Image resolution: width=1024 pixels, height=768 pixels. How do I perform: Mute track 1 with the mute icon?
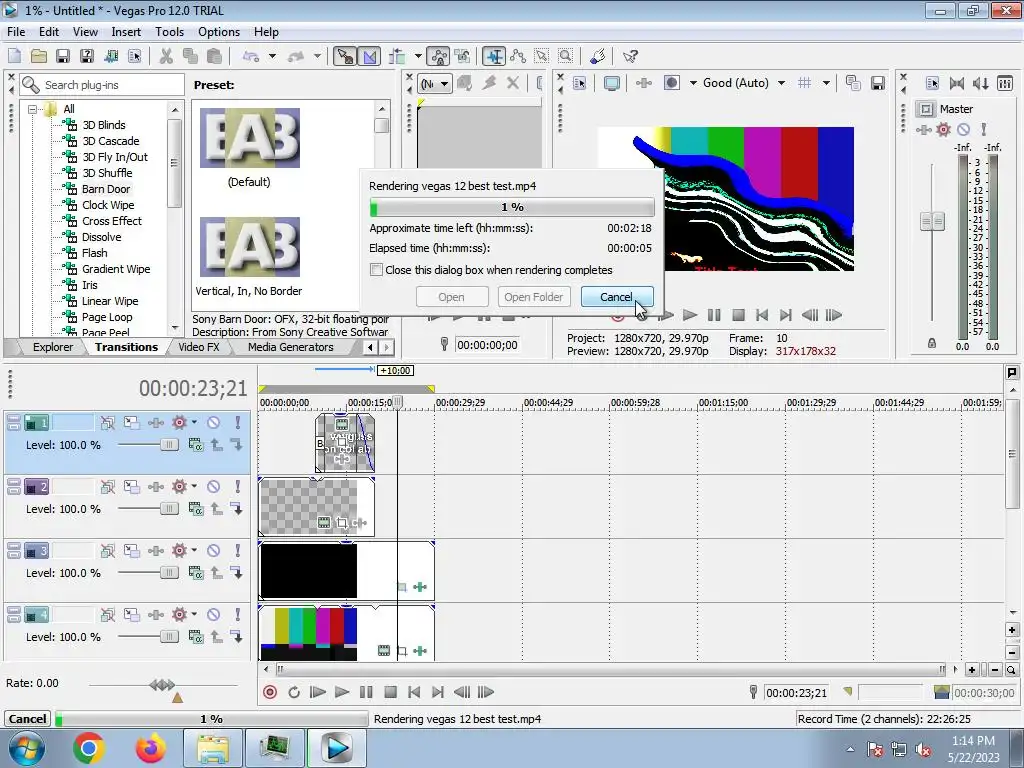[x=213, y=423]
